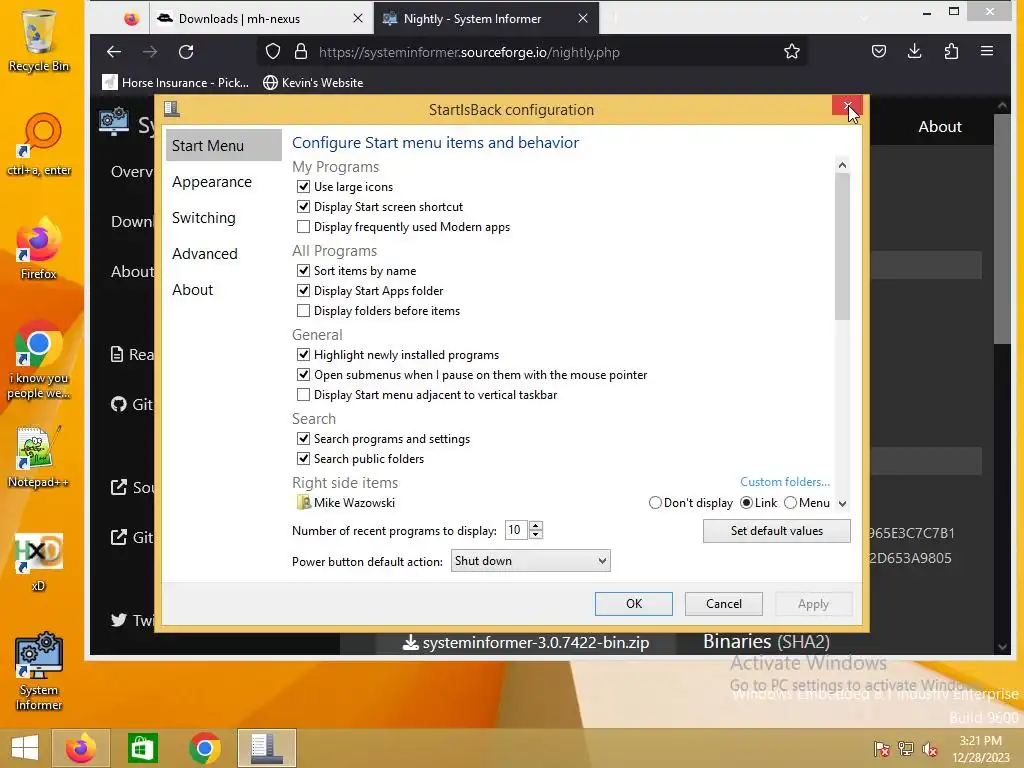This screenshot has height=768, width=1024.
Task: Go back in Firefox
Action: [x=114, y=52]
